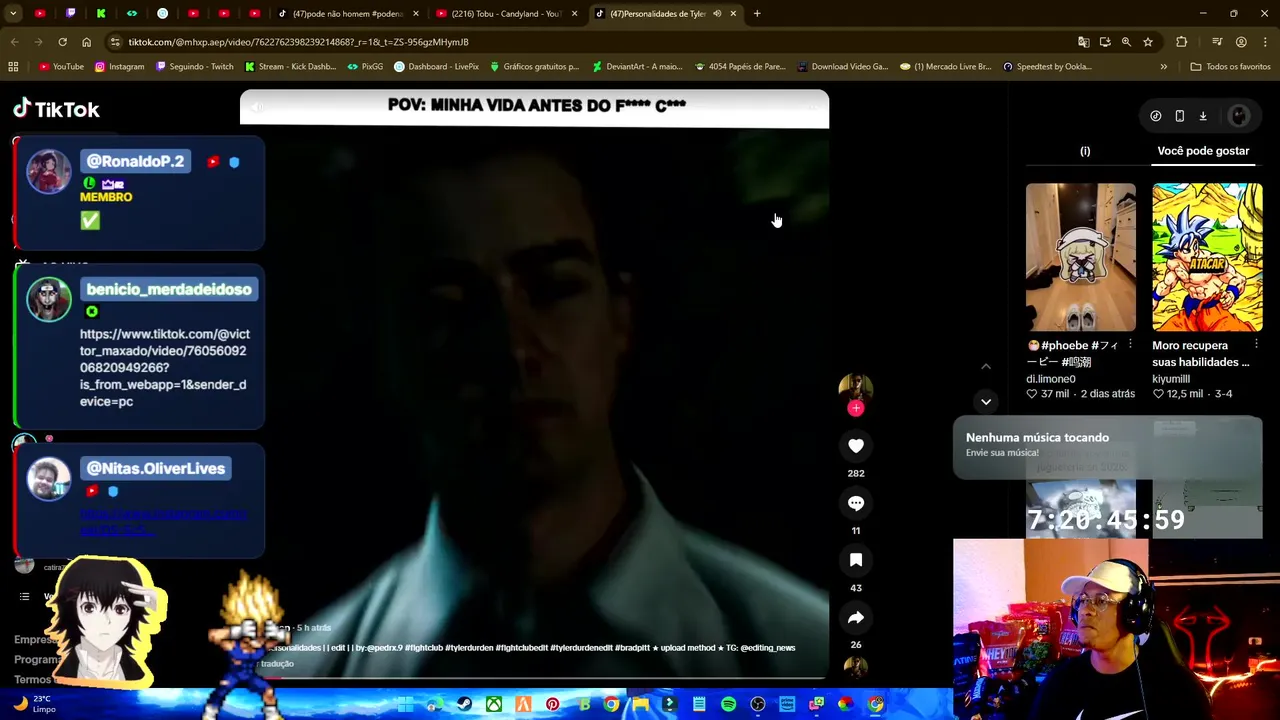1280x720 pixels.
Task: Open the Chrome profile avatar button
Action: pos(1241,42)
